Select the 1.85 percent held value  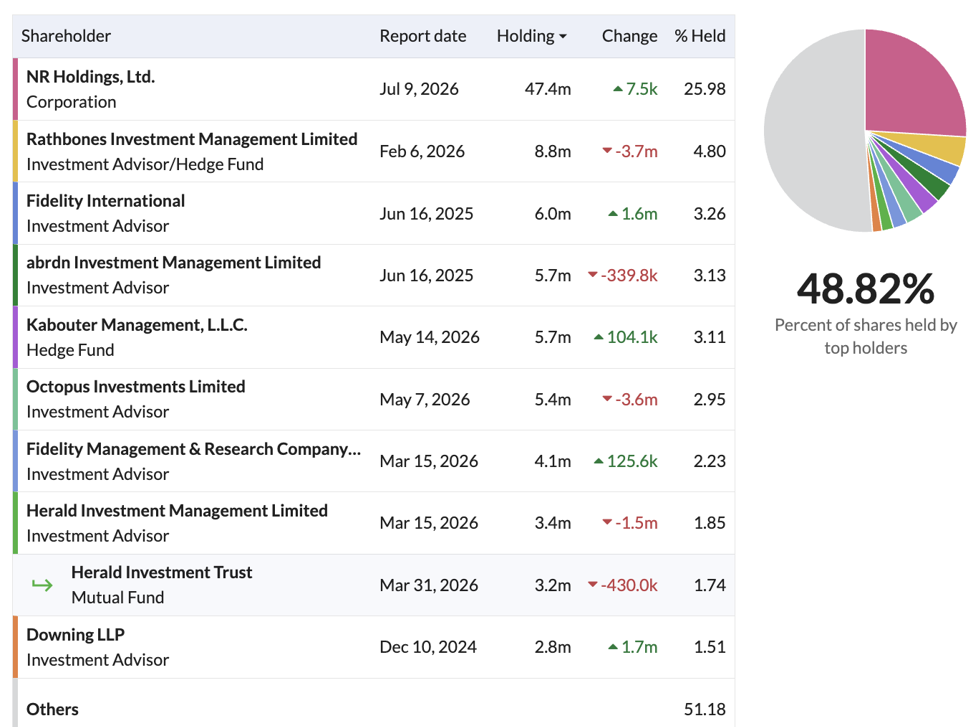point(709,523)
